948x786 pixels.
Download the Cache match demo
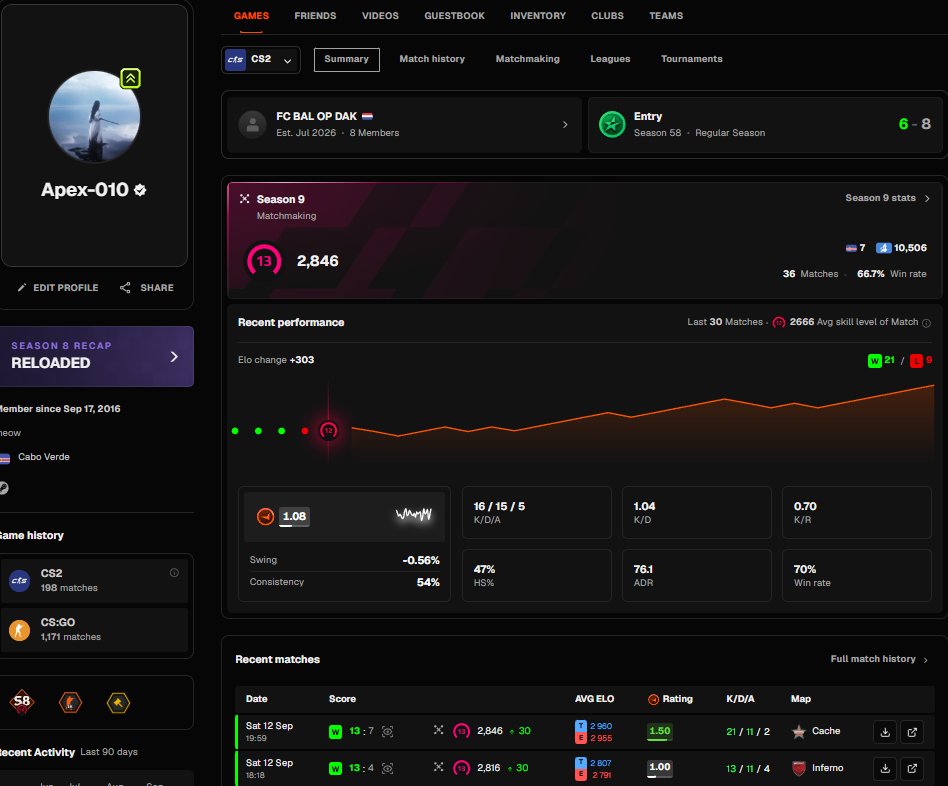(885, 732)
